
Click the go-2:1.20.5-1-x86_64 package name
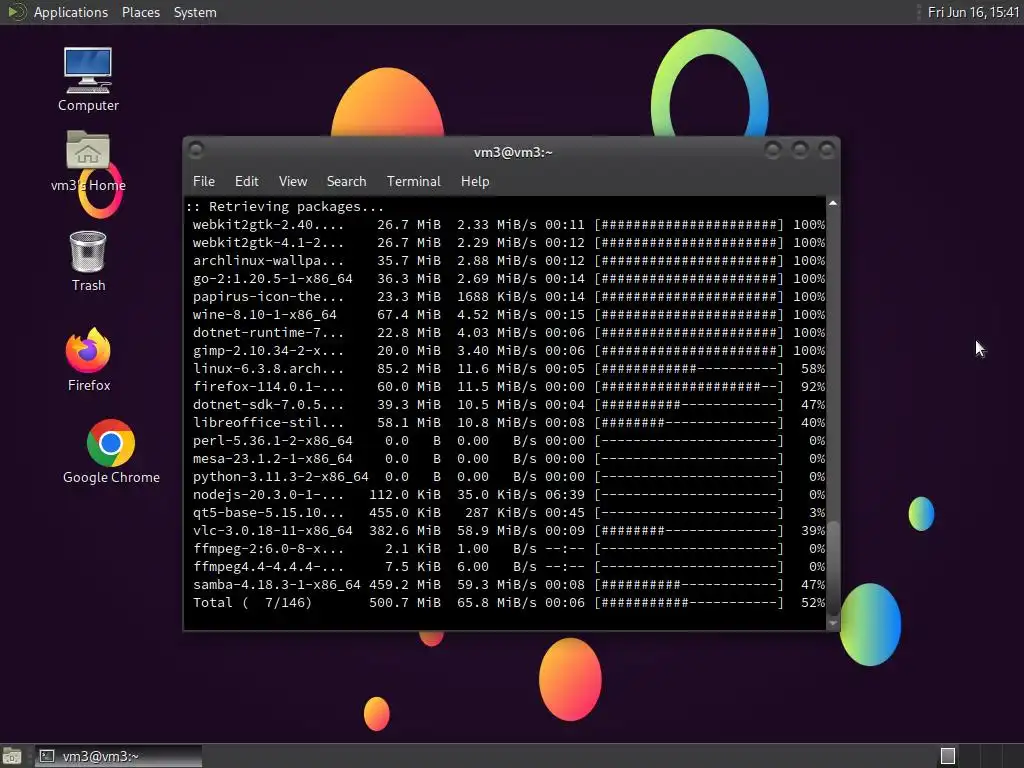272,279
